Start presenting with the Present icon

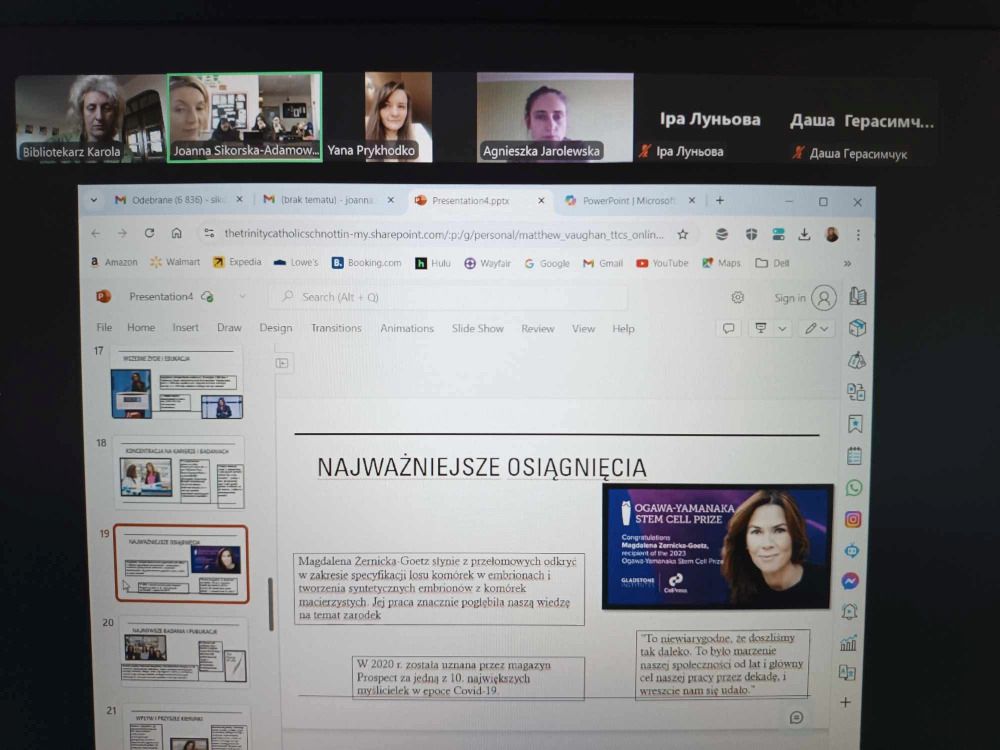(x=760, y=328)
